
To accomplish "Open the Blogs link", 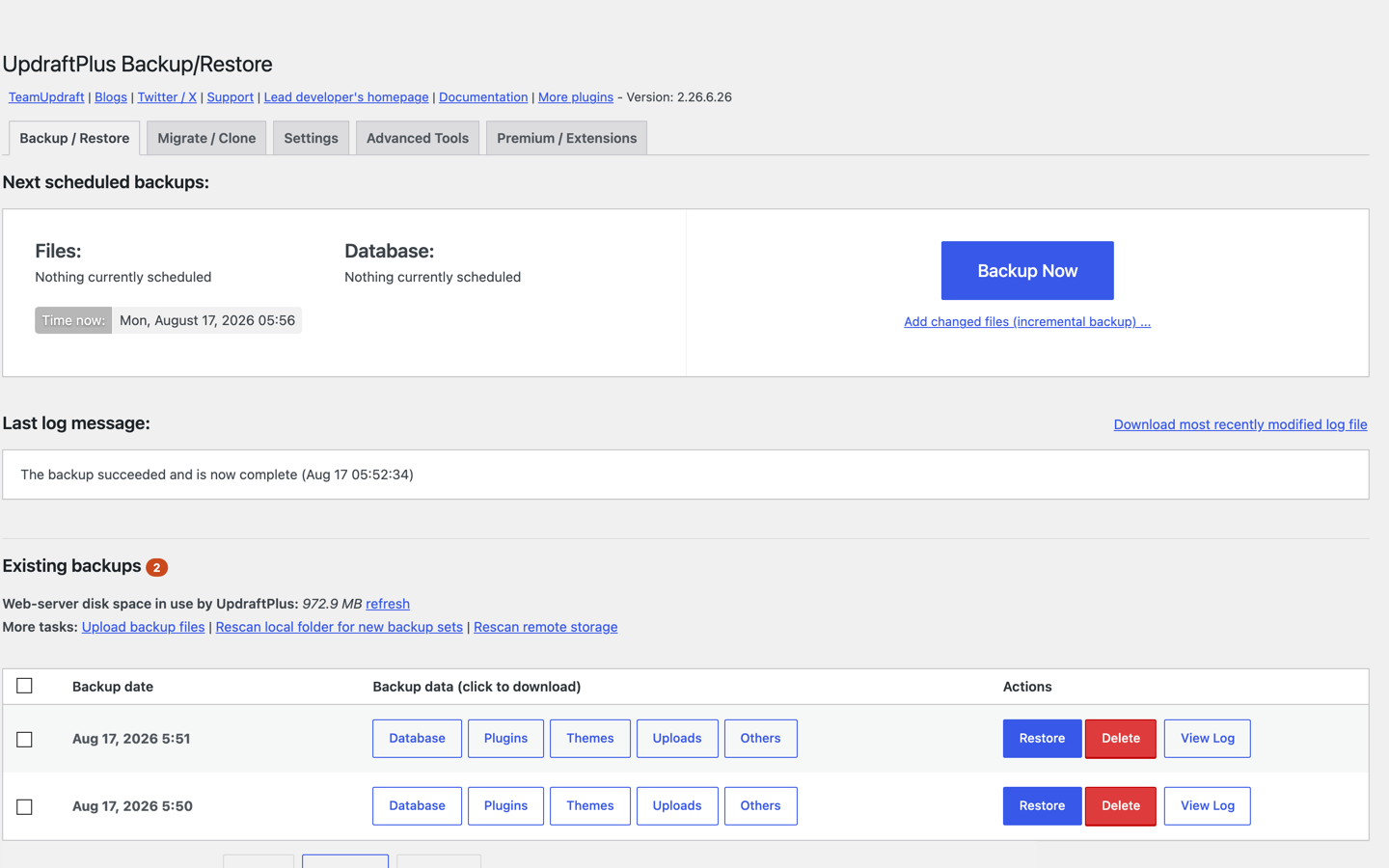I will pos(111,97).
